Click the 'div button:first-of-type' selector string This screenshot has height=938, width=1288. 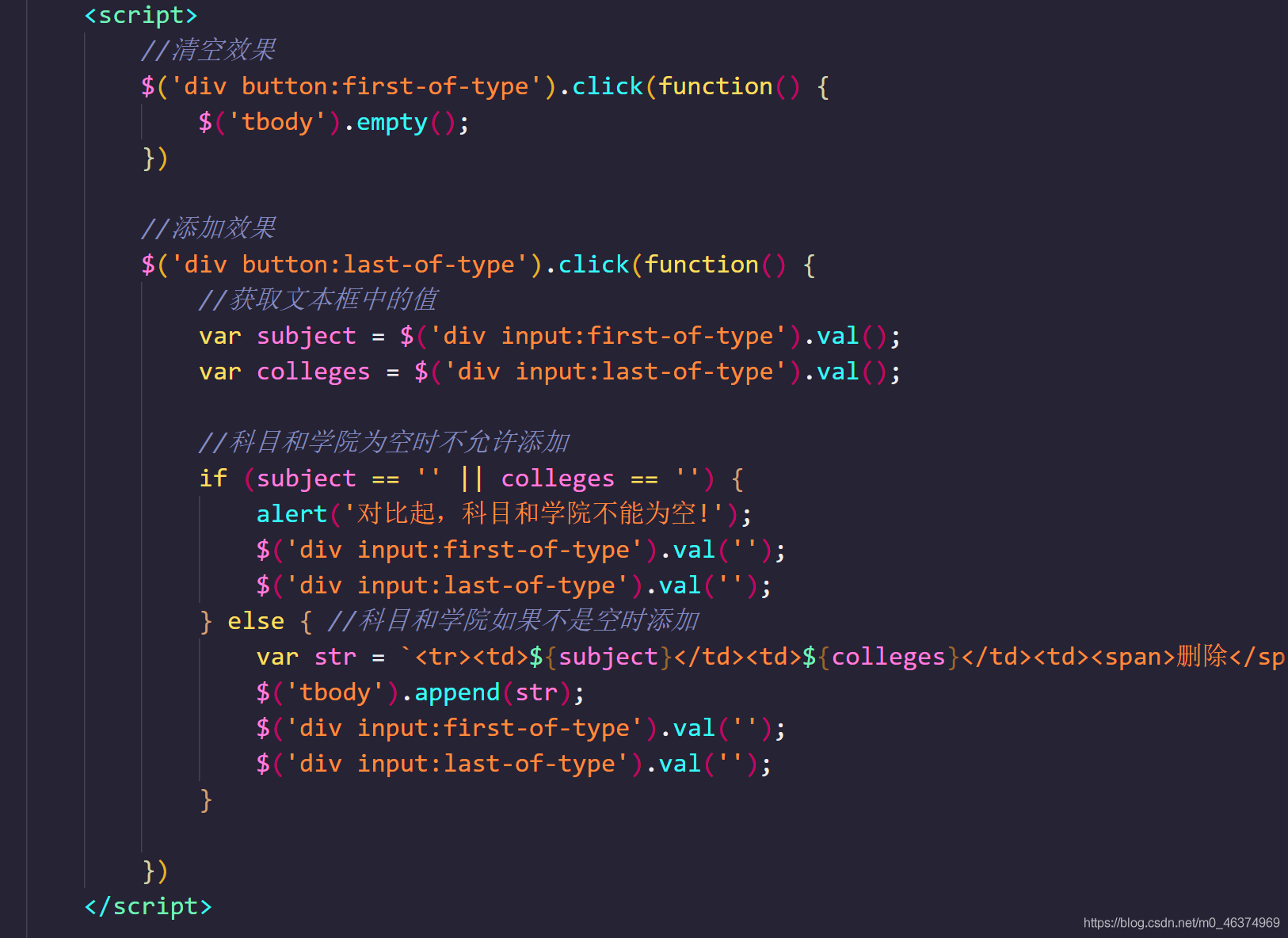point(356,86)
